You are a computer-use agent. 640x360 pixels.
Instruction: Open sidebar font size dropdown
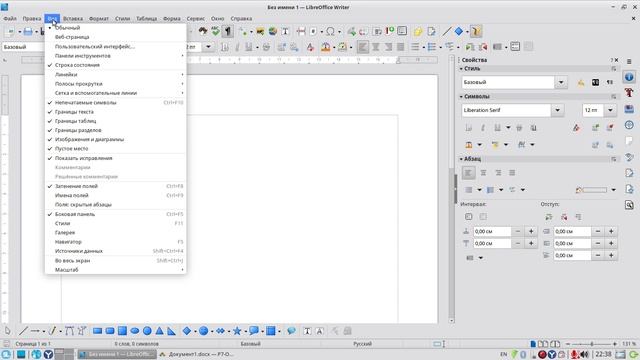(x=610, y=110)
